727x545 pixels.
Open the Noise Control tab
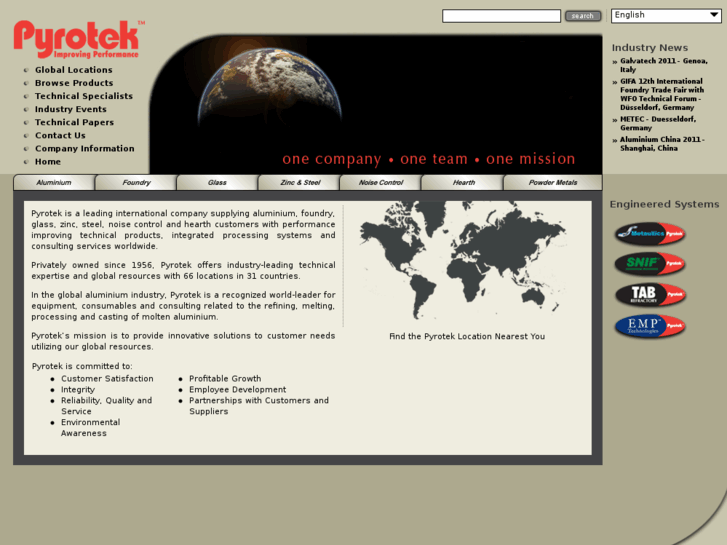coord(381,182)
